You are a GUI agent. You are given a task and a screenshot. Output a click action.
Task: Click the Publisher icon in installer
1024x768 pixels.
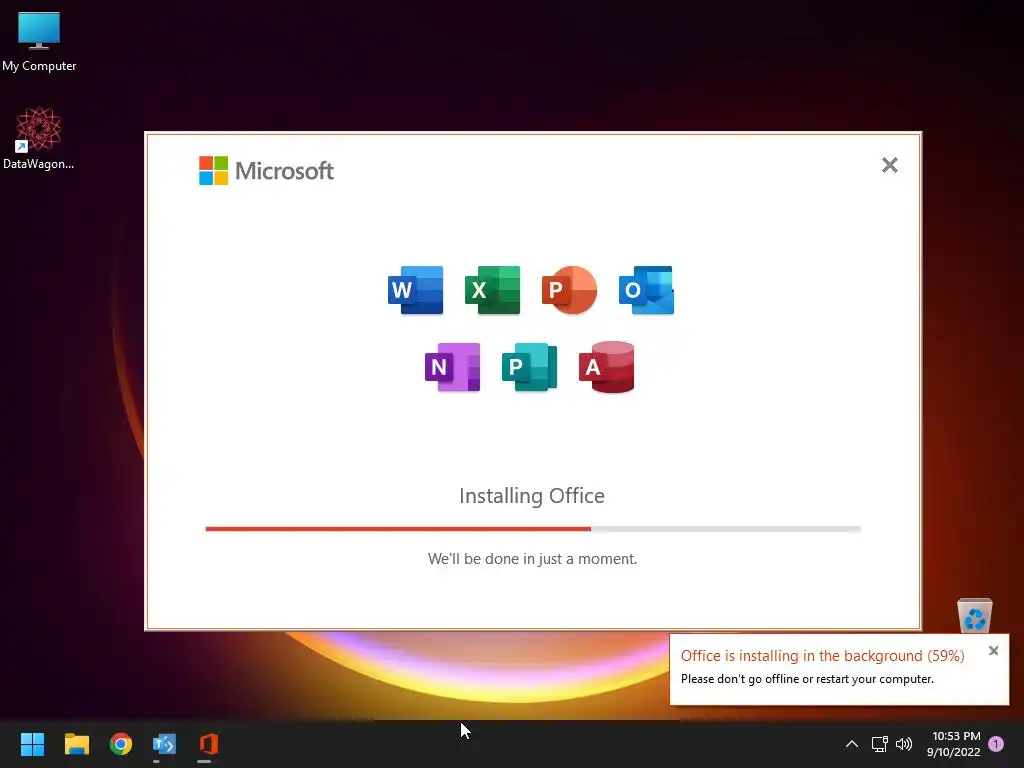pyautogui.click(x=530, y=367)
